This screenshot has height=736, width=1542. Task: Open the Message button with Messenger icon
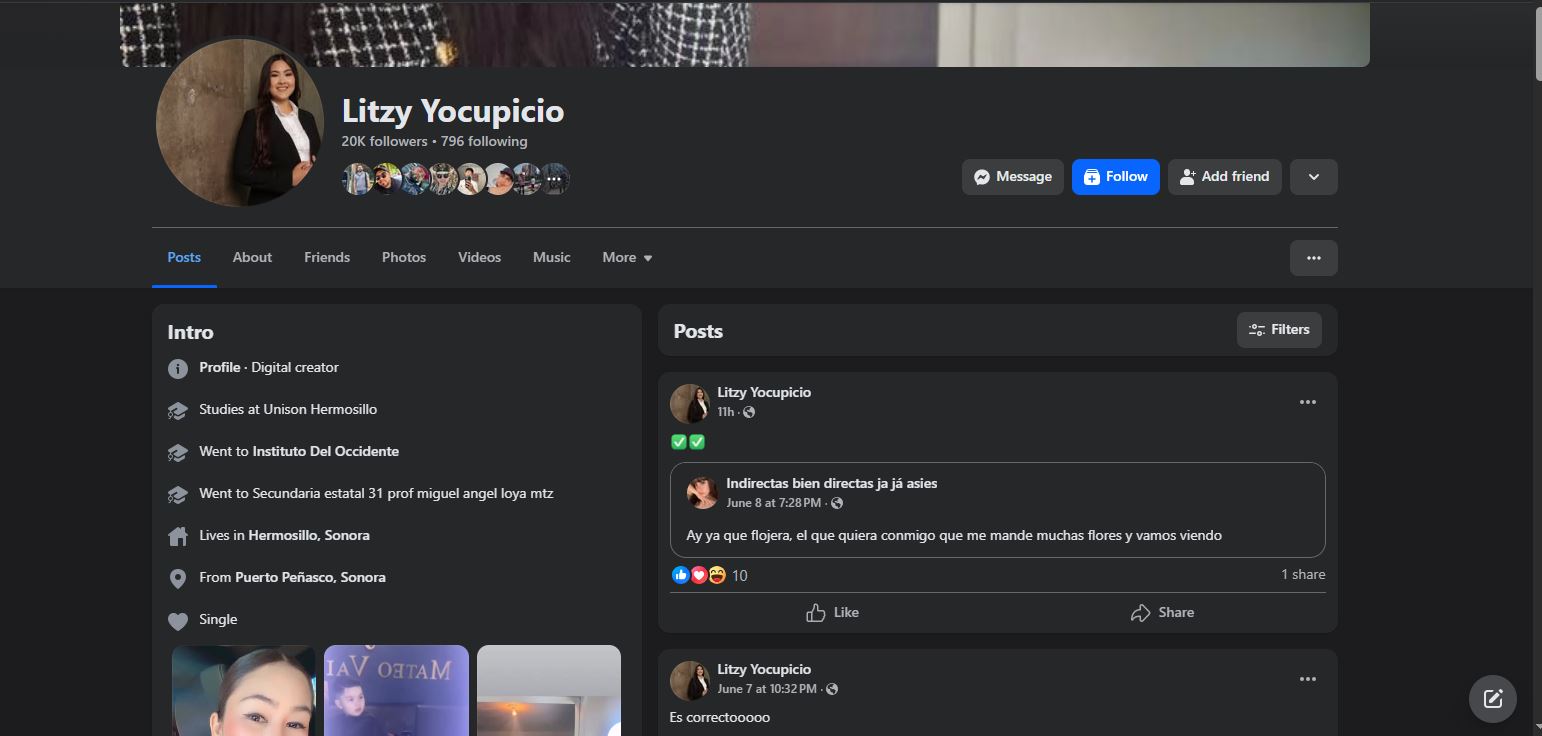pos(1012,177)
